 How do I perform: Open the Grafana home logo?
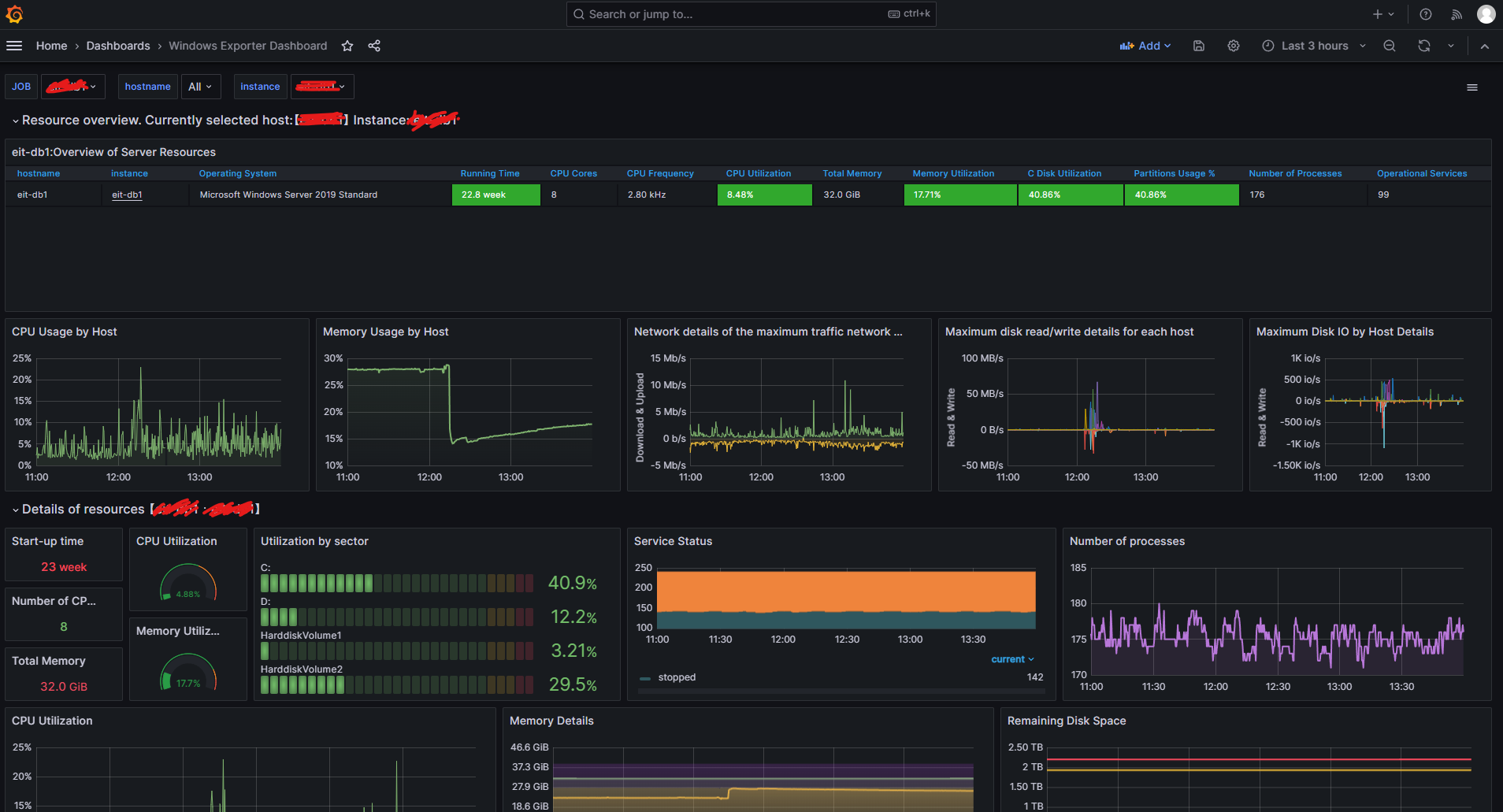14,13
